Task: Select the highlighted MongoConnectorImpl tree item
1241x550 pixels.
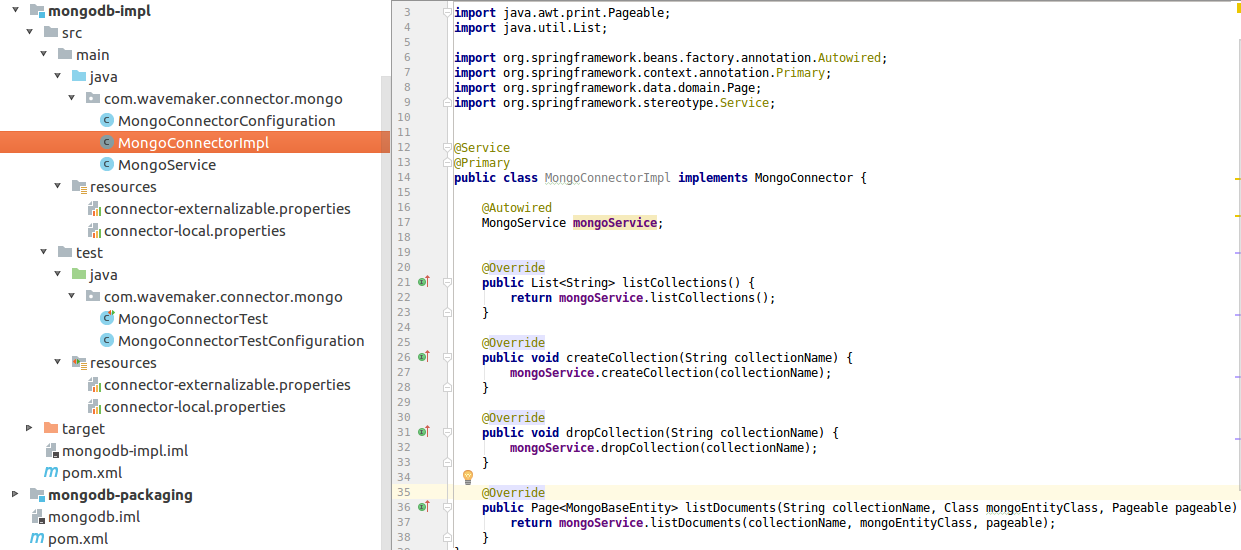Action: pyautogui.click(x=193, y=143)
